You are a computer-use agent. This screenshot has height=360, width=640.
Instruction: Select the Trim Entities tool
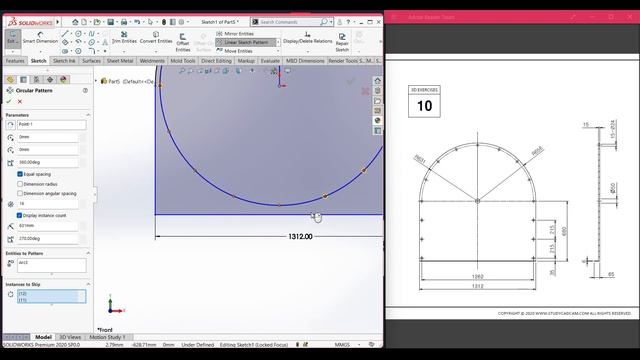coord(124,38)
